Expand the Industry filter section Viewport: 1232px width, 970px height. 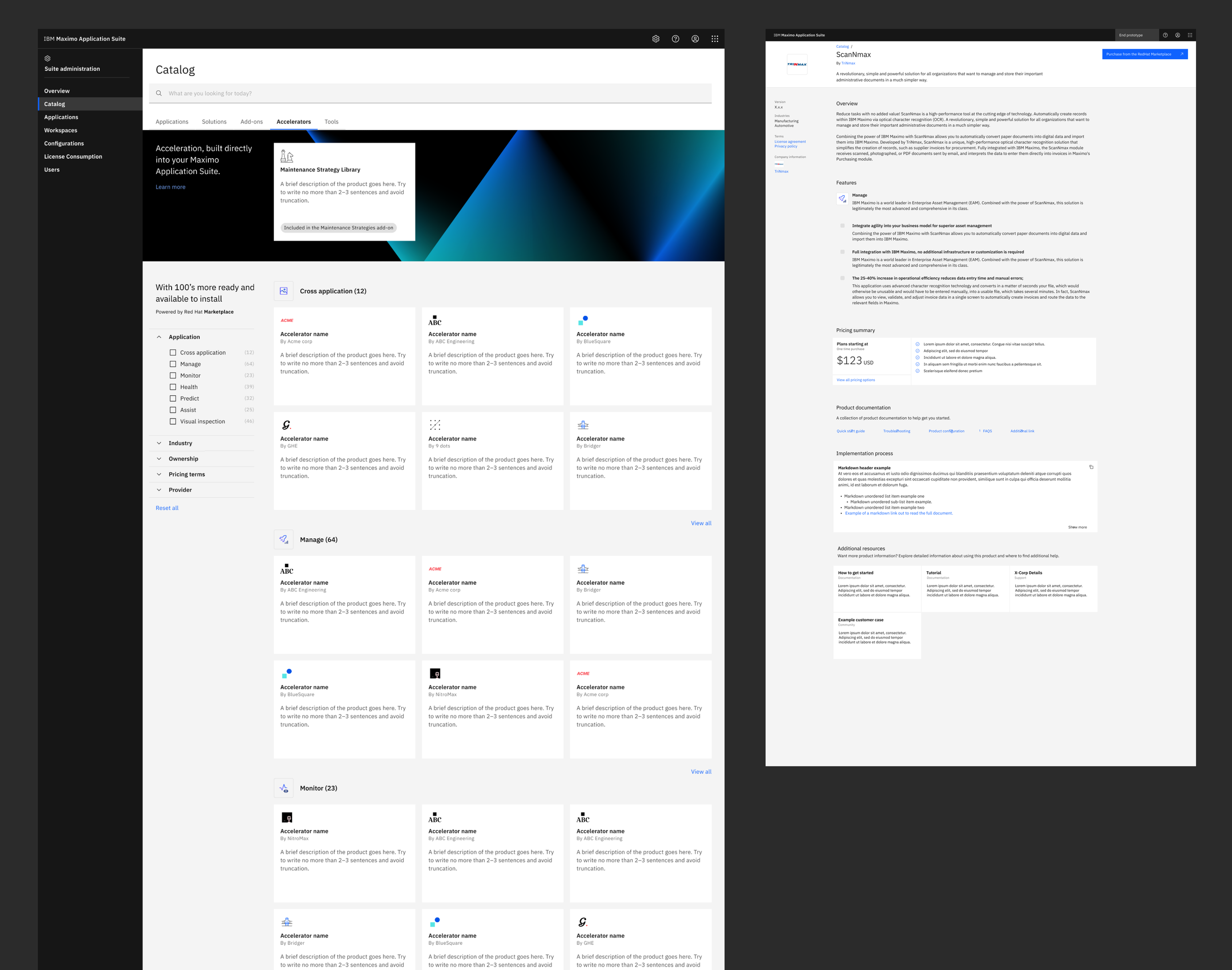click(159, 443)
